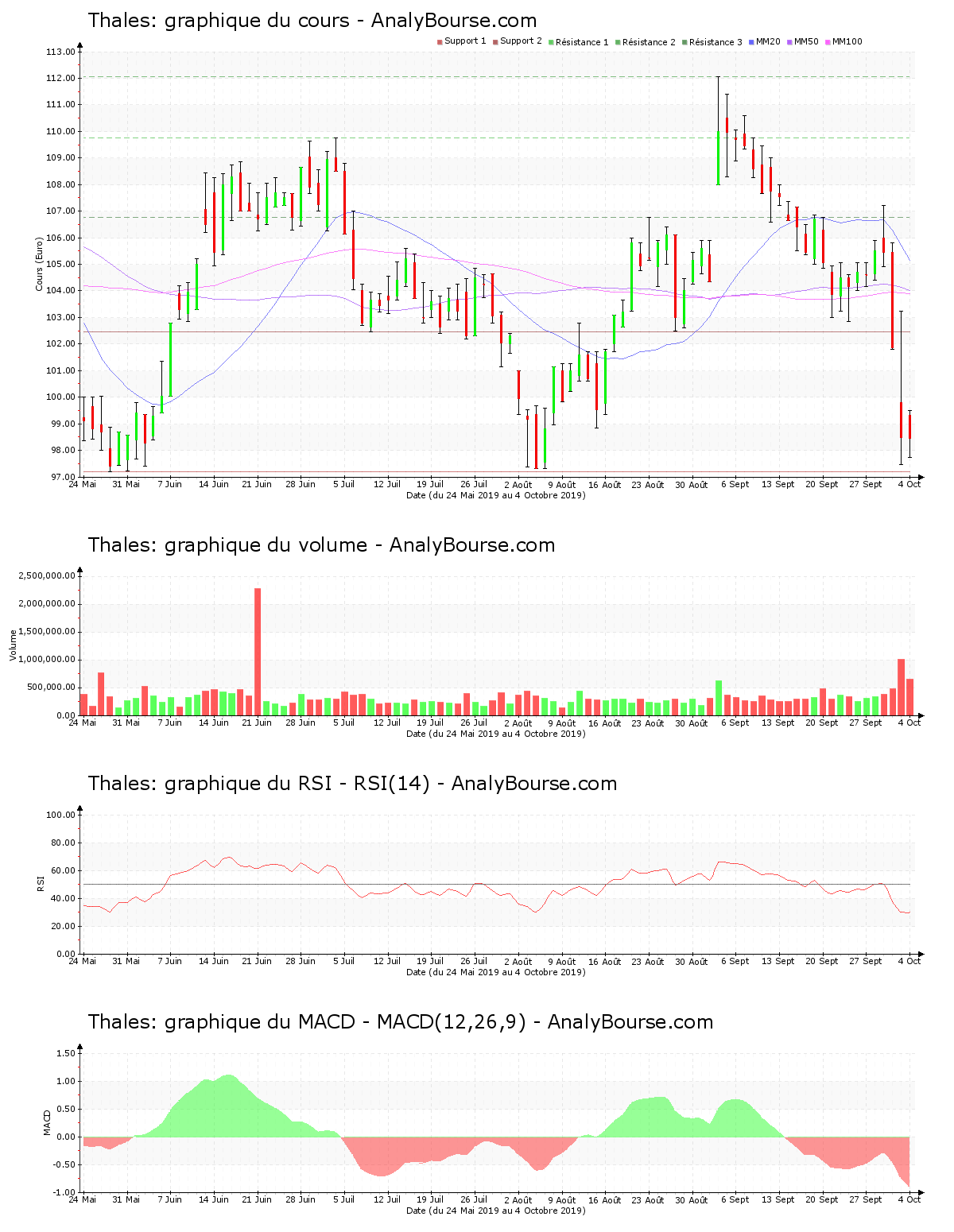
Task: Click the date range caption under volume chart
Action: (x=495, y=734)
